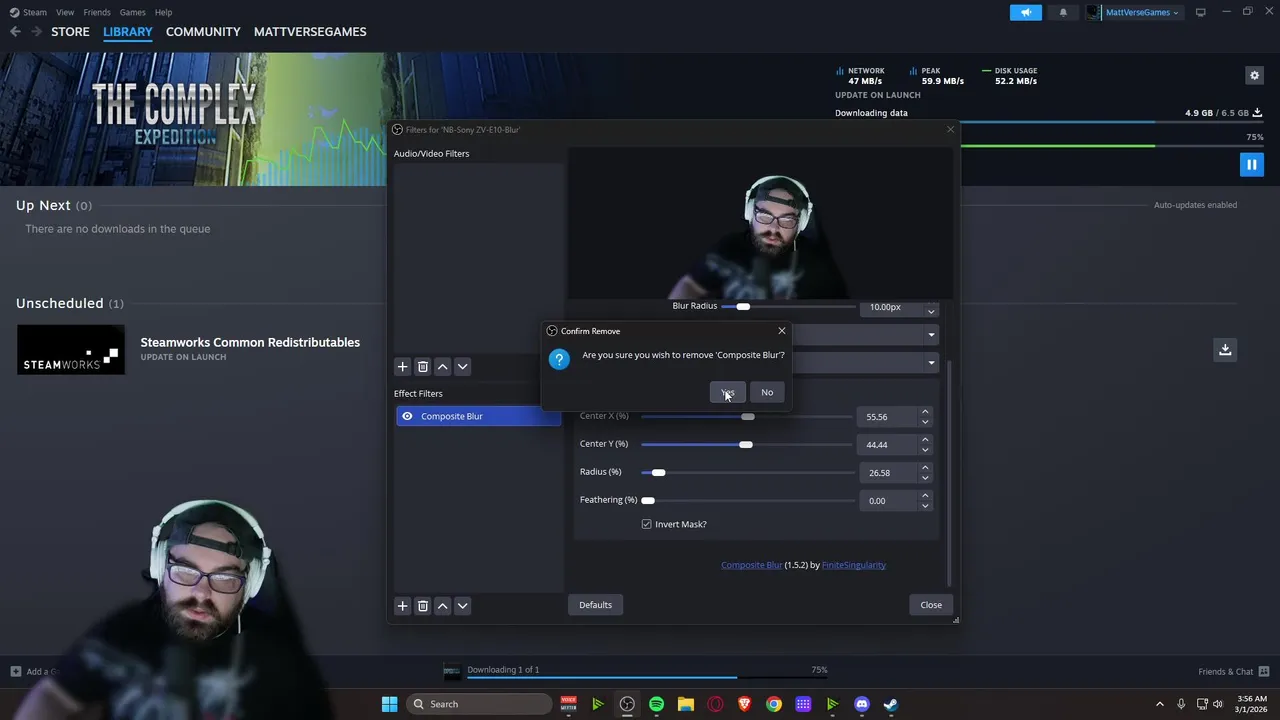
Task: Switch to LIBRARY tab
Action: point(128,32)
